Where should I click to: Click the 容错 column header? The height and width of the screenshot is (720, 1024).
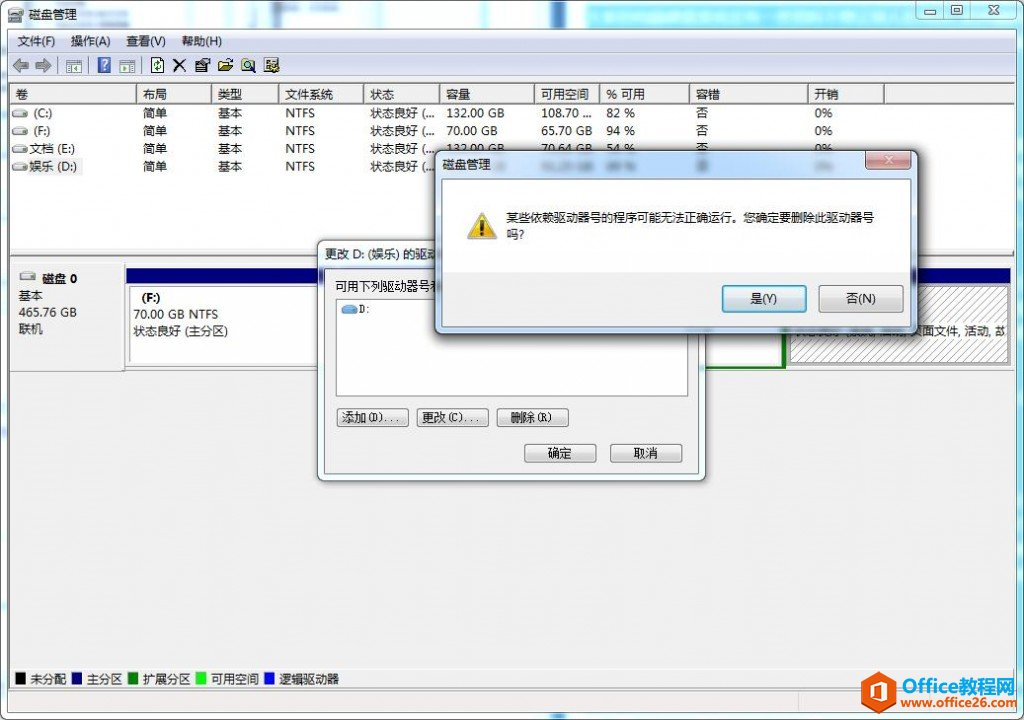[x=748, y=94]
